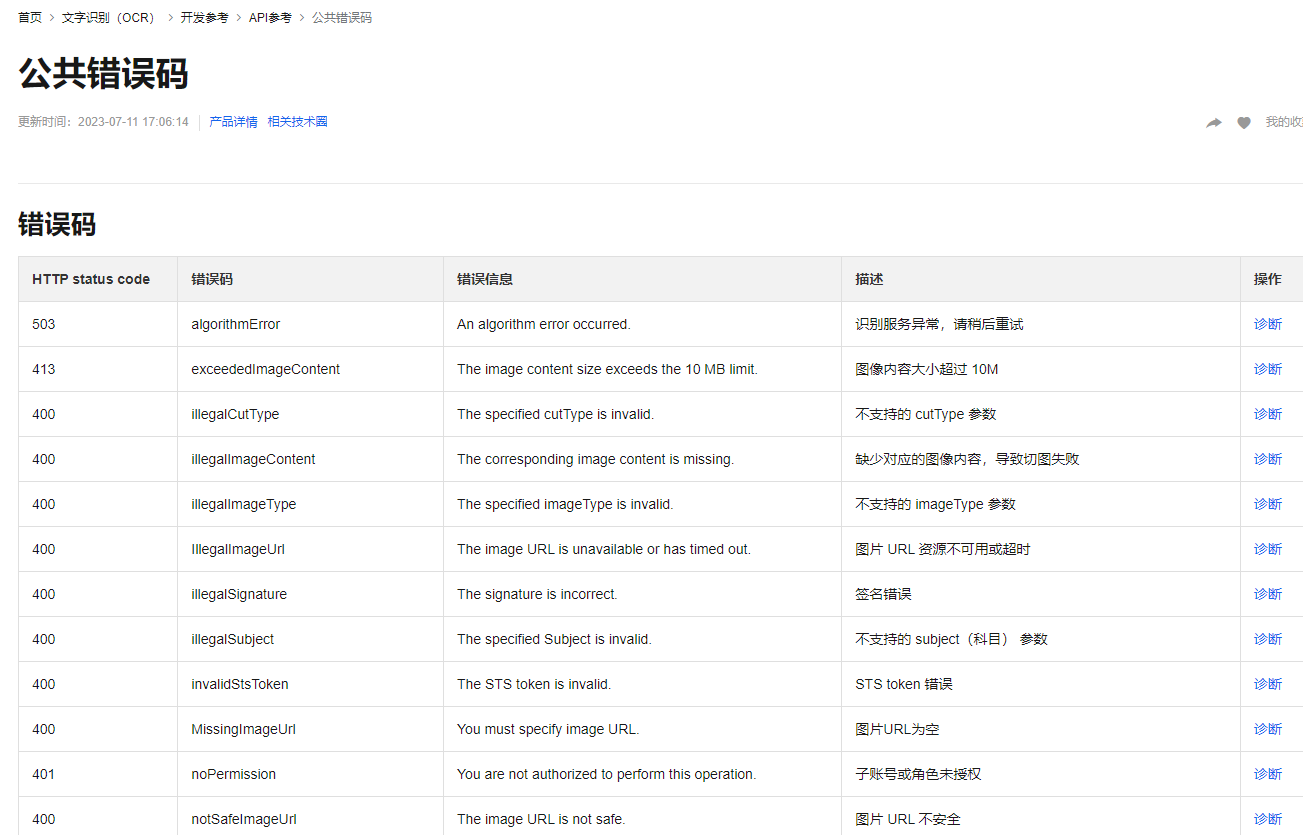Click 诊断 for exceededImageContent row
Viewport: 1303px width, 835px height.
pyautogui.click(x=1268, y=369)
